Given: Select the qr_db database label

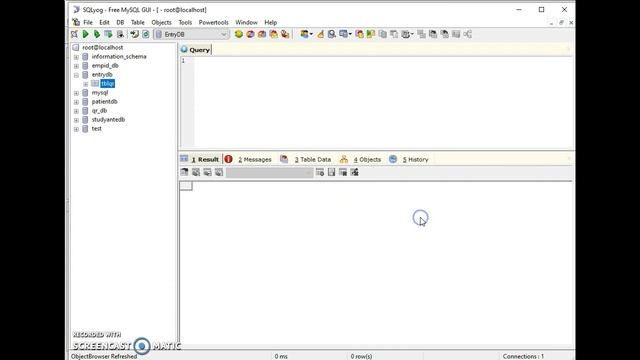Looking at the screenshot, I should click(99, 111).
